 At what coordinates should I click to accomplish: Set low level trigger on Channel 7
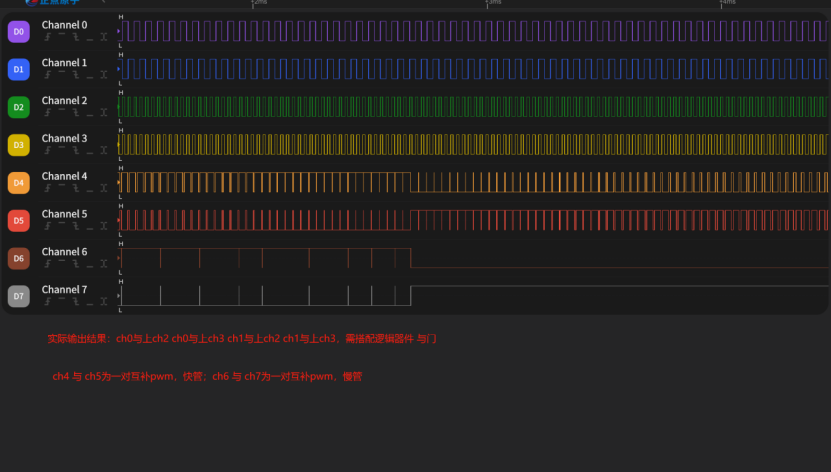pos(90,301)
